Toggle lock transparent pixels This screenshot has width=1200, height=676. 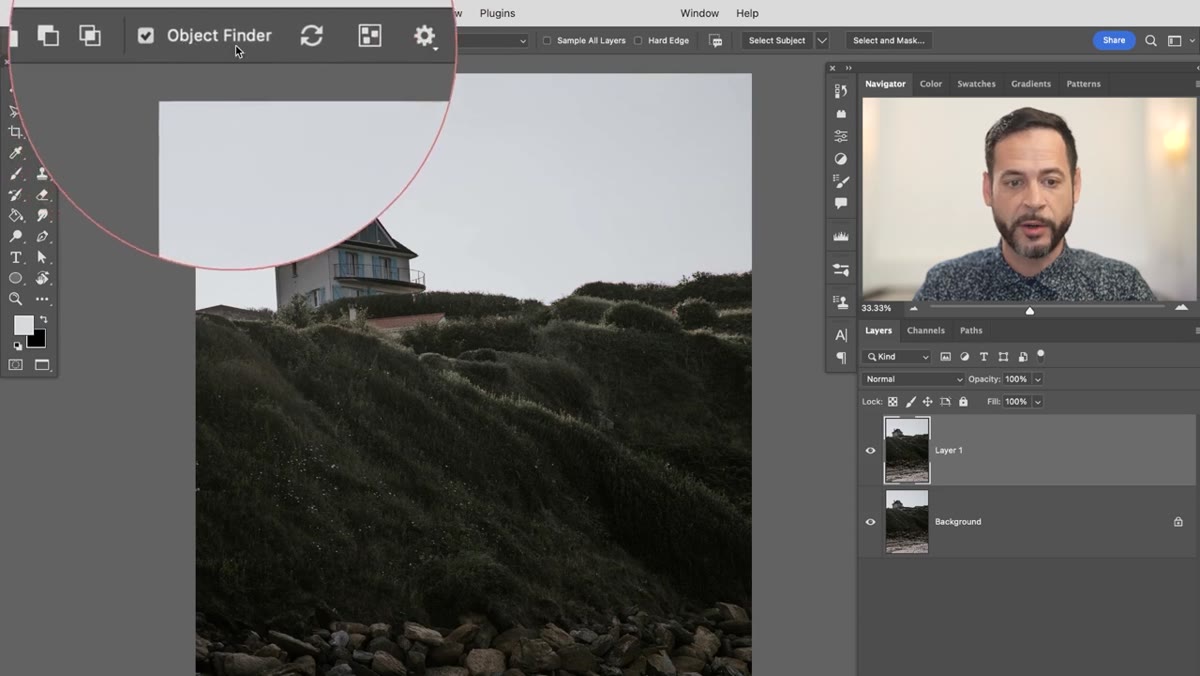893,402
